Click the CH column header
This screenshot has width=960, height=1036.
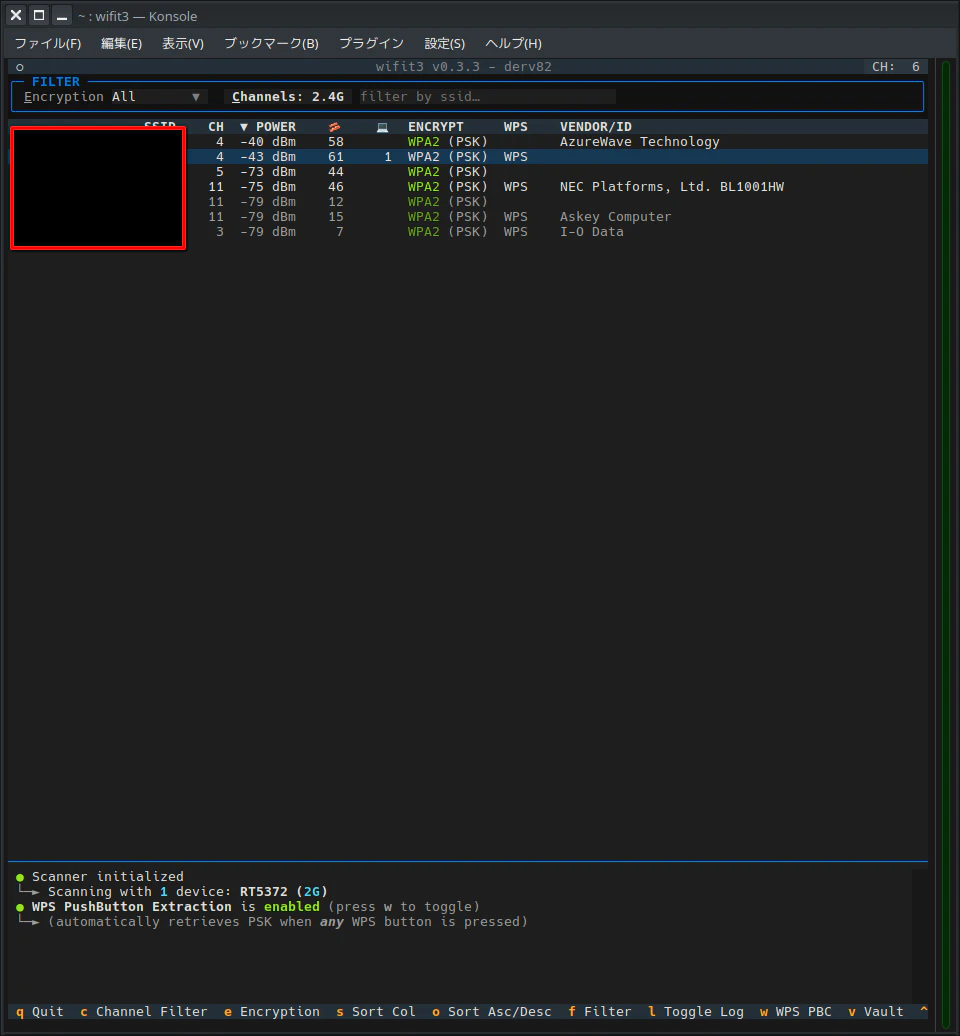(x=216, y=127)
